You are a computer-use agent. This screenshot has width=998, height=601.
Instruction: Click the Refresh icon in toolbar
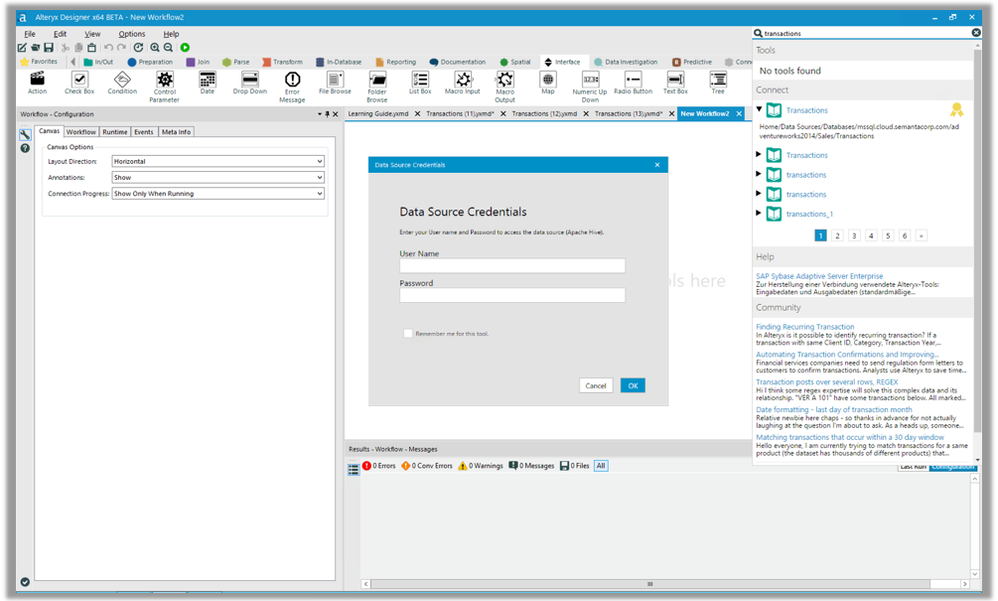(x=138, y=47)
